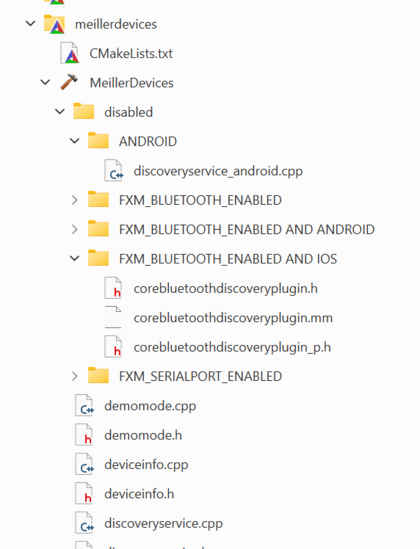Click the hammer icon next to MeillerDevices

coord(69,82)
